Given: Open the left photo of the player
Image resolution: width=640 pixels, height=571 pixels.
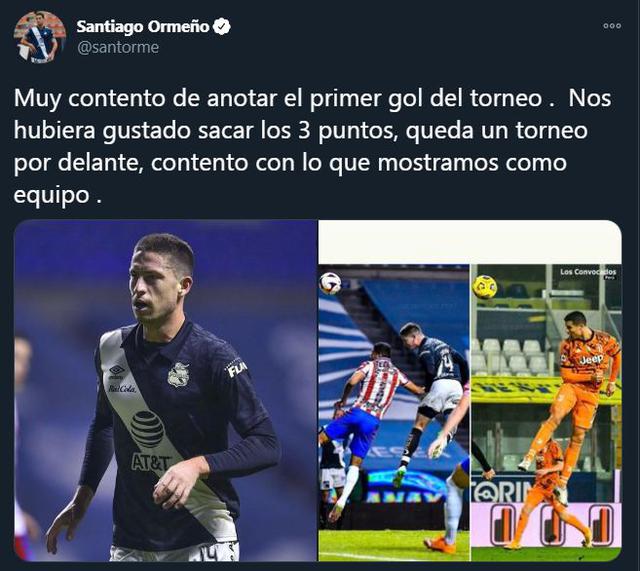Looking at the screenshot, I should click(166, 390).
